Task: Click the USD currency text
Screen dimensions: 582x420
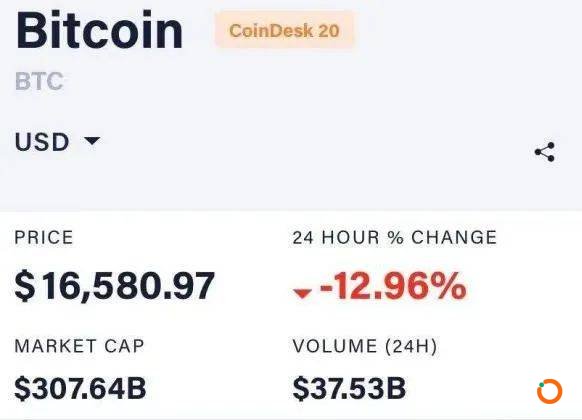Action: pos(42,142)
